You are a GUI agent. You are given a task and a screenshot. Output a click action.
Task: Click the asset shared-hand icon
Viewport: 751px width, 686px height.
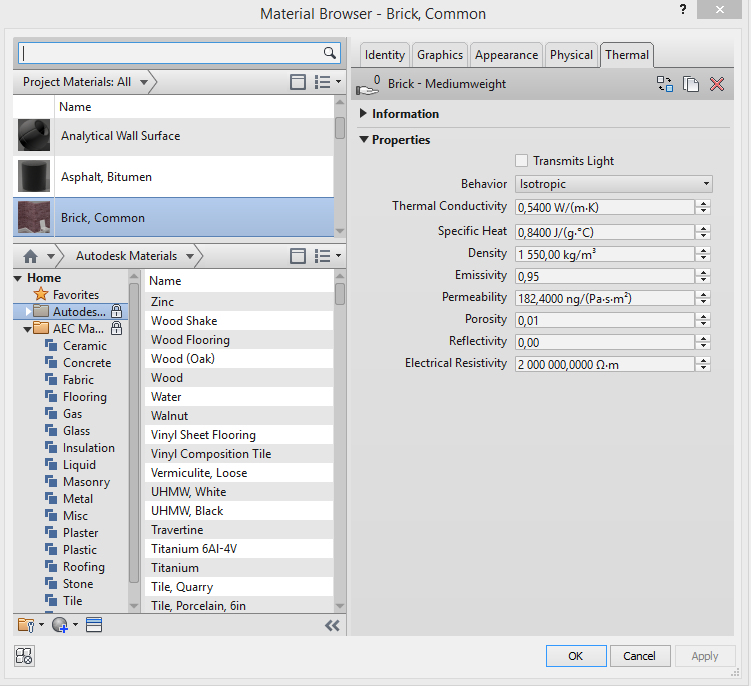click(x=367, y=85)
